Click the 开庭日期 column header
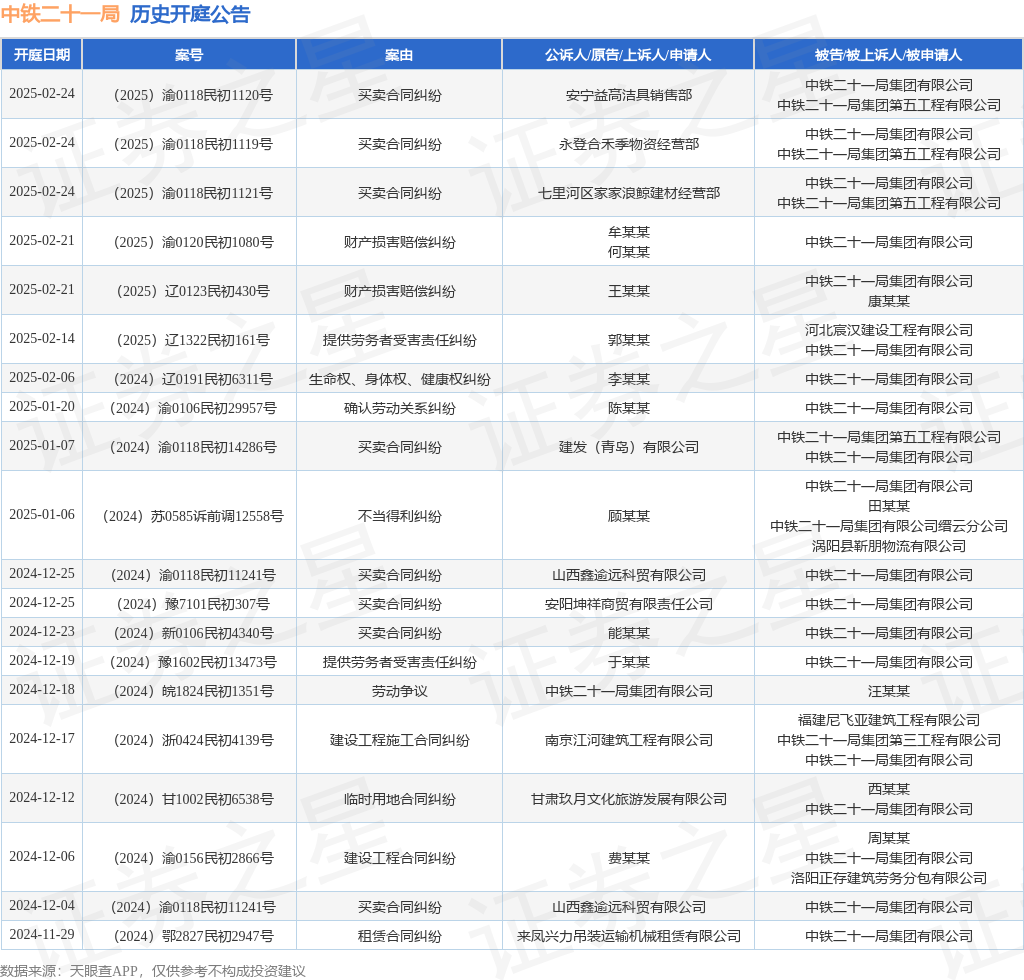The width and height of the screenshot is (1024, 980). [42, 55]
